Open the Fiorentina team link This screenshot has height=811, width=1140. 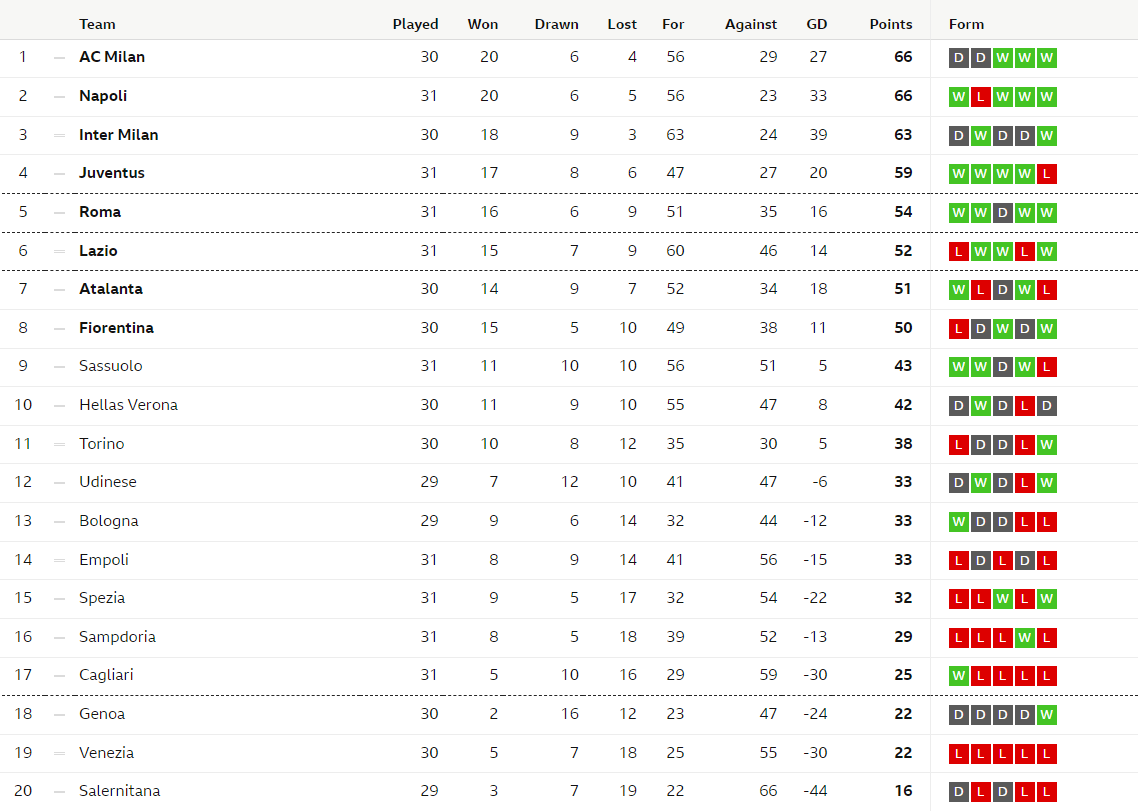tap(116, 328)
